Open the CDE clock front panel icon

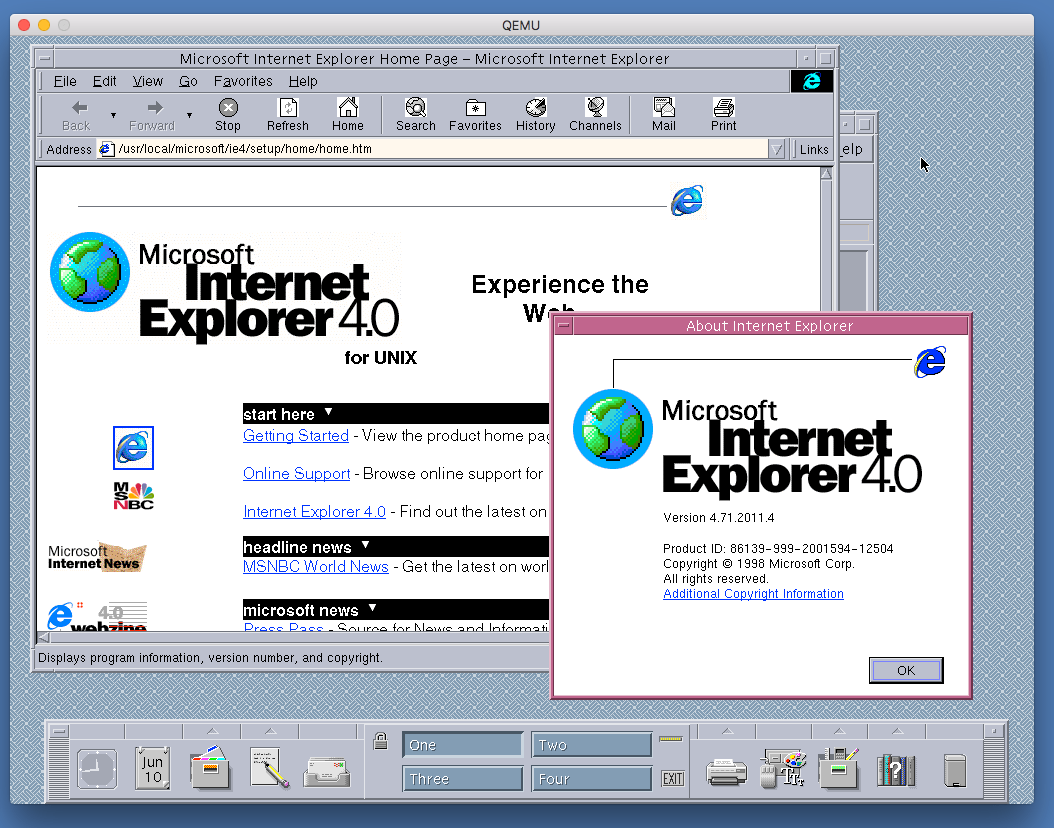(x=97, y=769)
